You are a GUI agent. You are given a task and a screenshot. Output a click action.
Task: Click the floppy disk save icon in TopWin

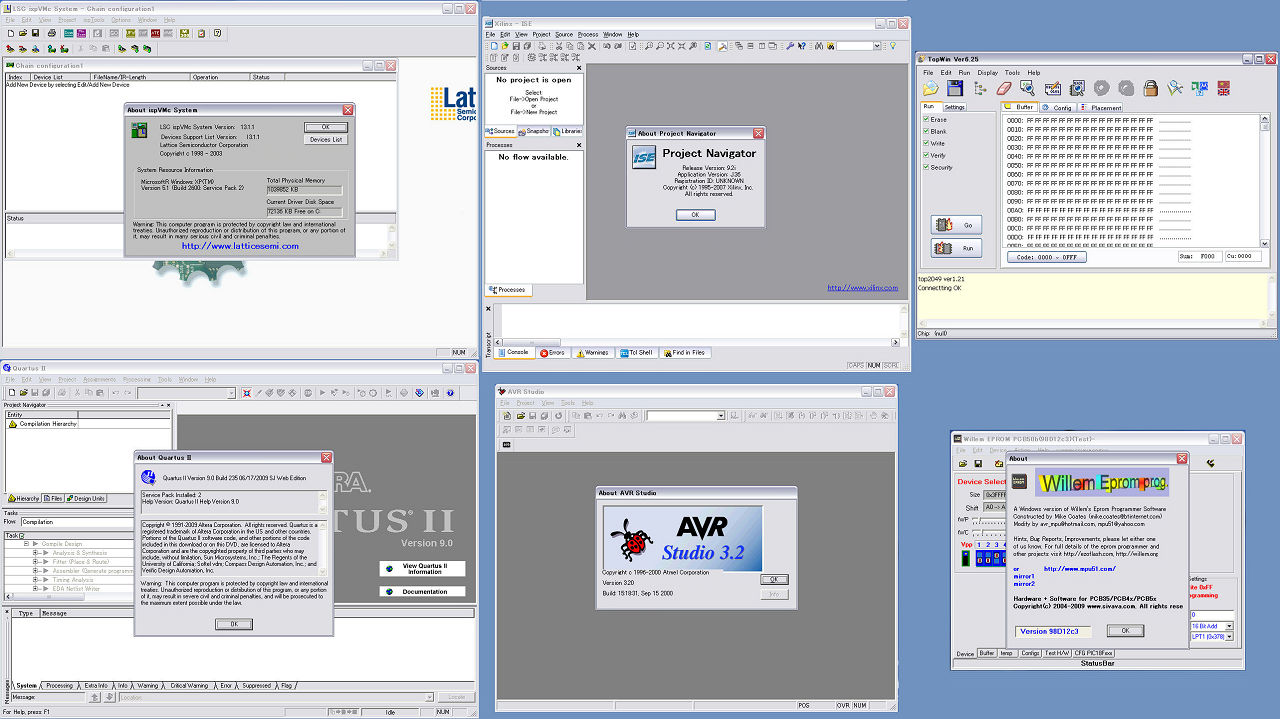click(x=955, y=89)
